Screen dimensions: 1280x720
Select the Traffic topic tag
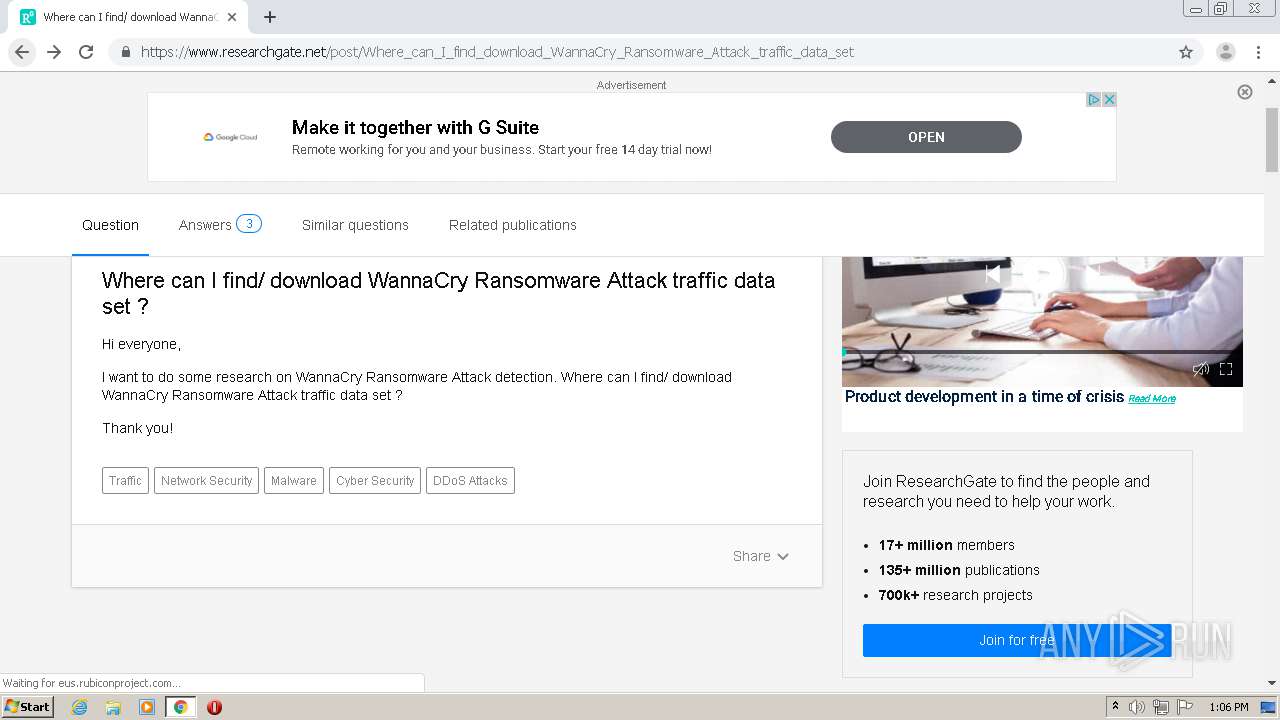(125, 481)
